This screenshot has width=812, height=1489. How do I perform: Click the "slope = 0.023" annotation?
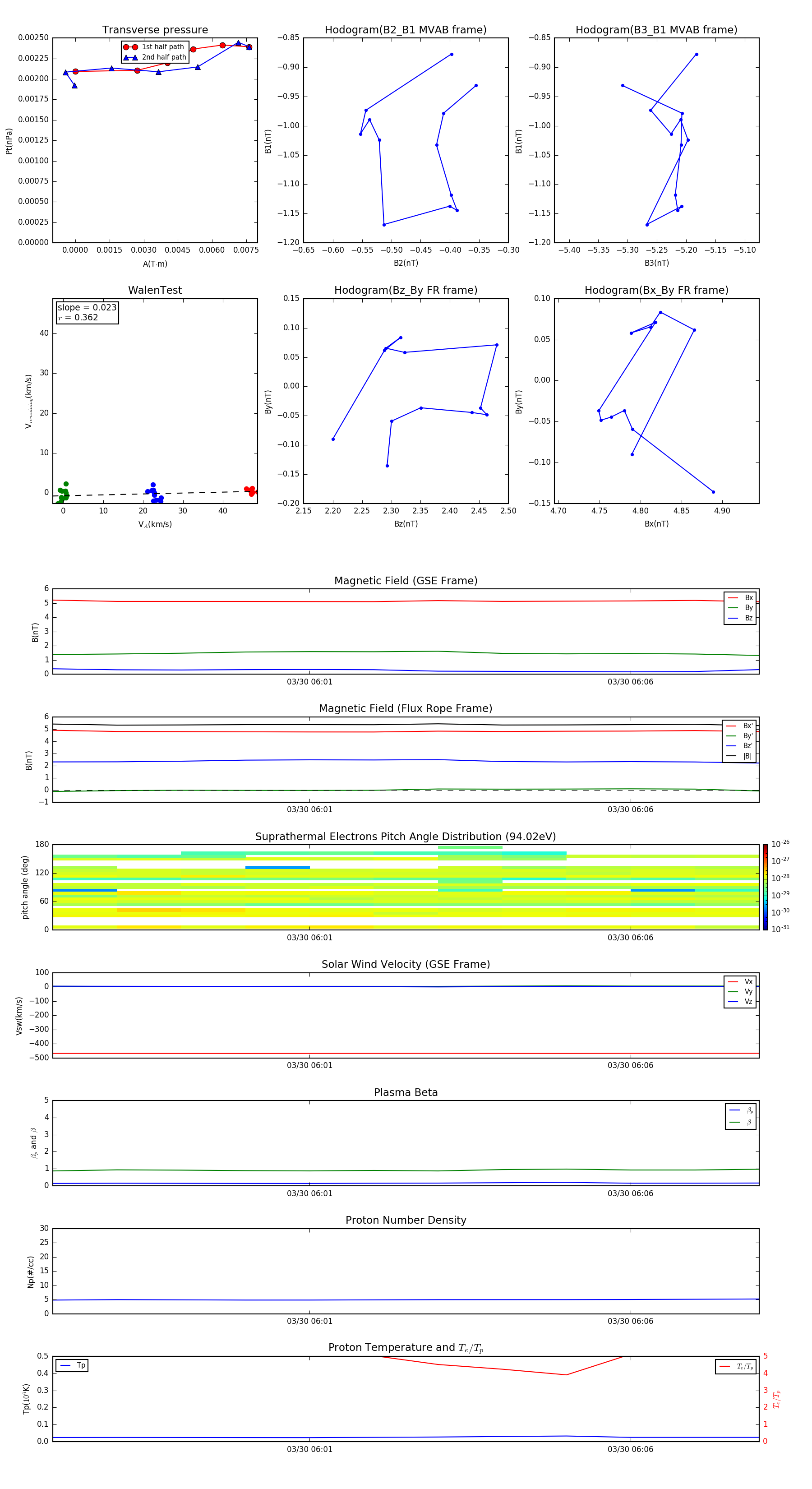coord(87,308)
